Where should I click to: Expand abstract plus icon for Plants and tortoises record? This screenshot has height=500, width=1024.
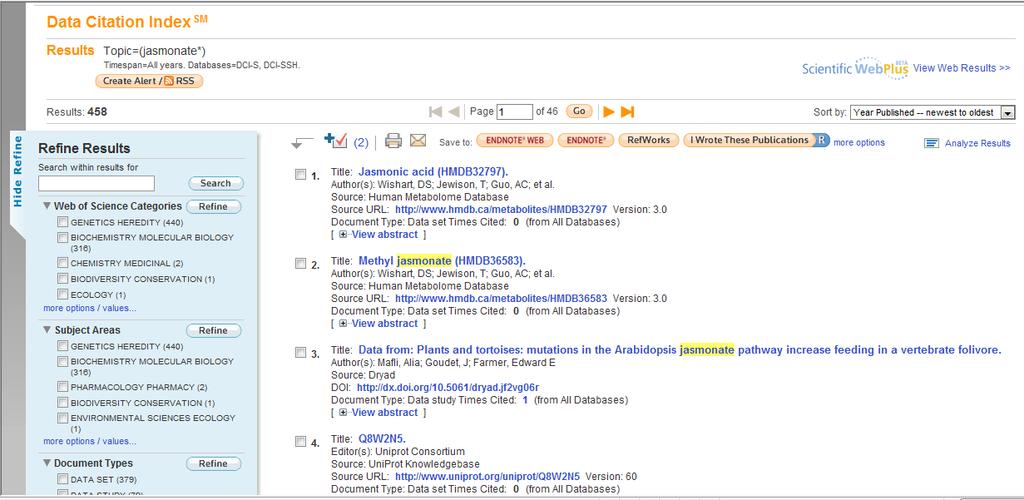click(x=344, y=412)
